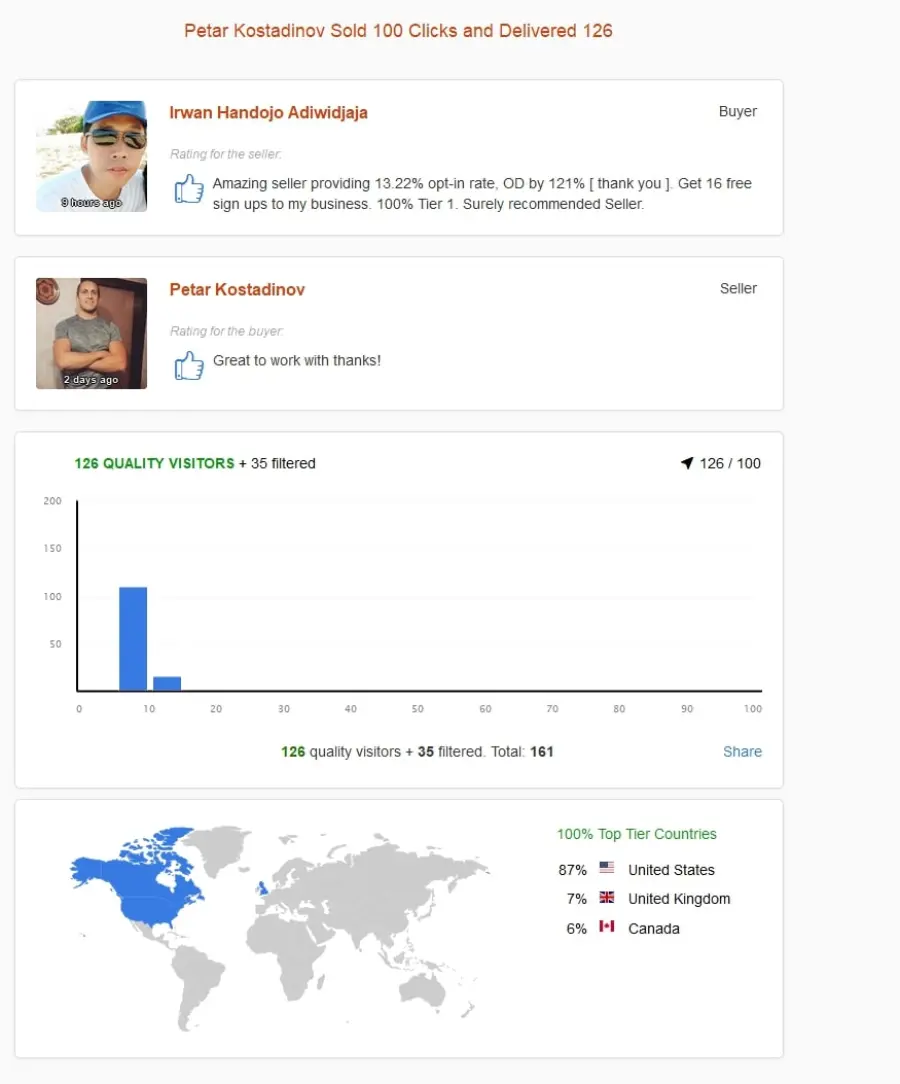The height and width of the screenshot is (1084, 900).
Task: Open the Petar Kostadinov name link
Action: [237, 289]
